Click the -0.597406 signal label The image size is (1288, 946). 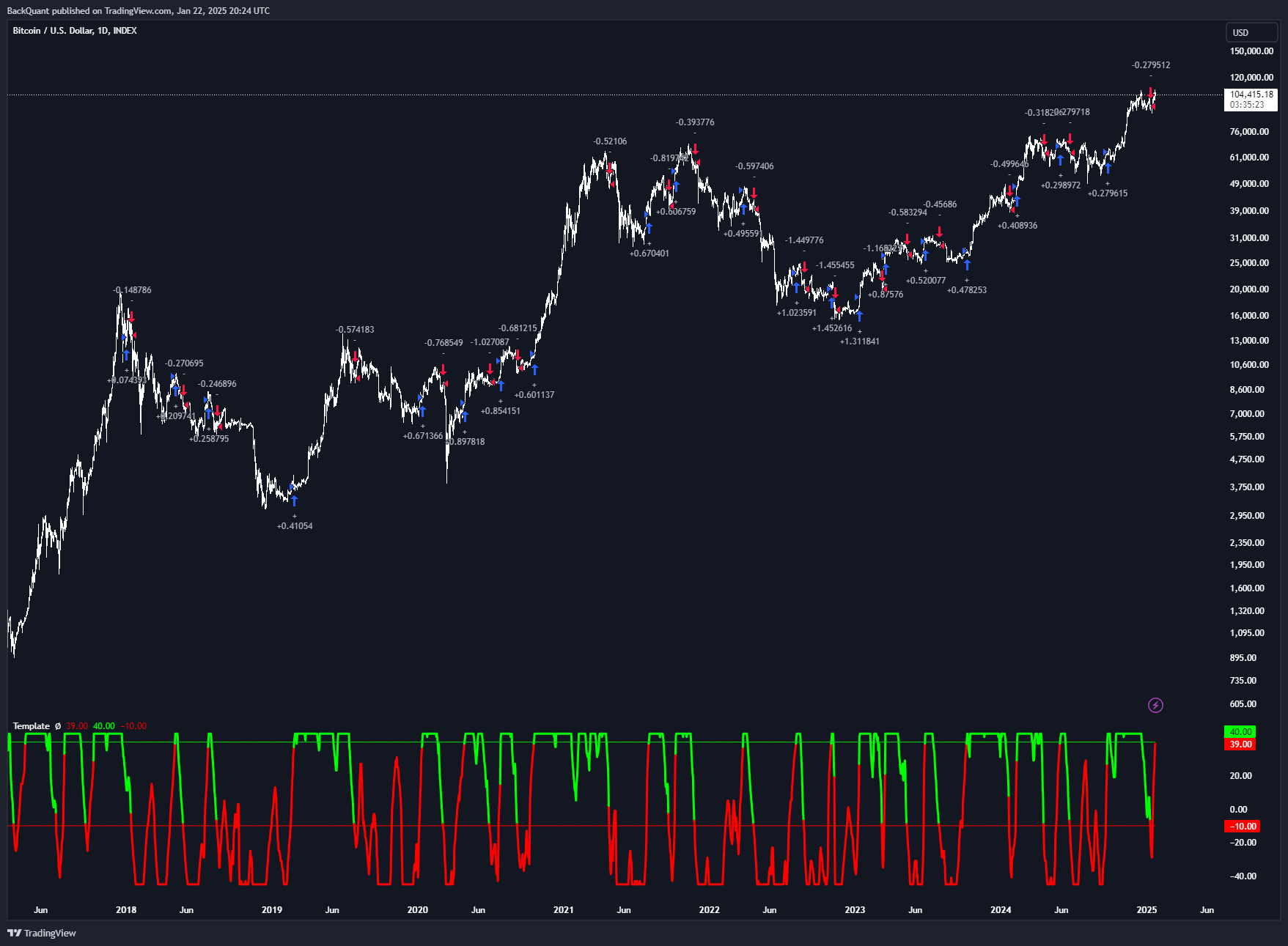pos(754,166)
